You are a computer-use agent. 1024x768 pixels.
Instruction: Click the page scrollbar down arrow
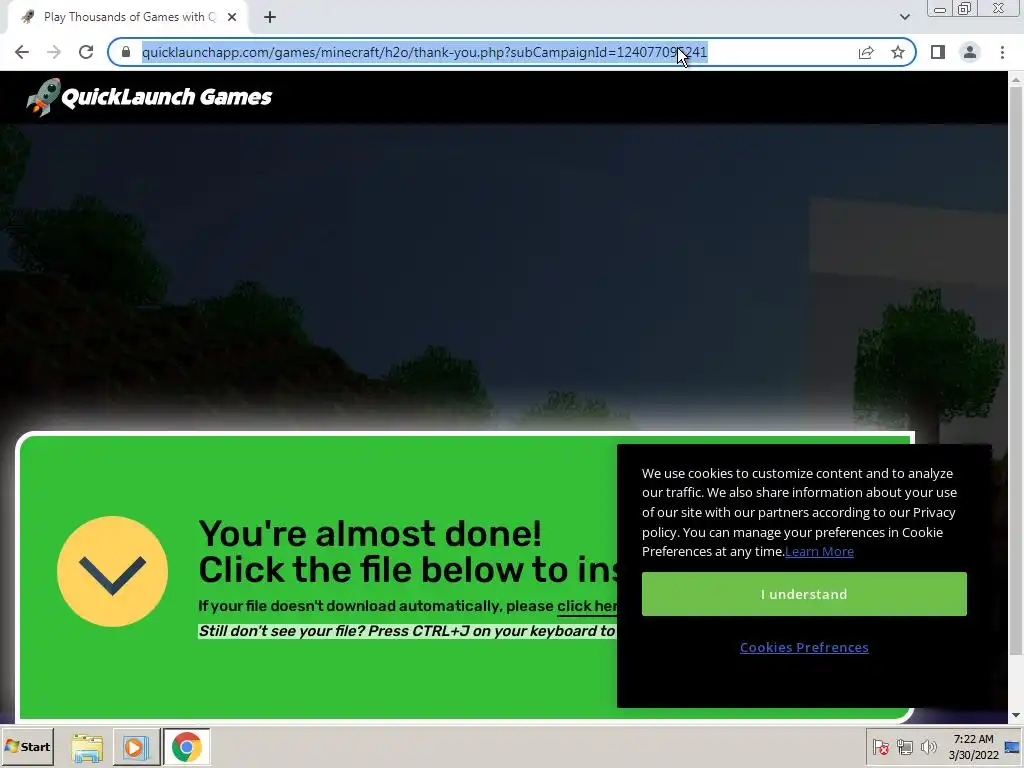coord(1016,716)
